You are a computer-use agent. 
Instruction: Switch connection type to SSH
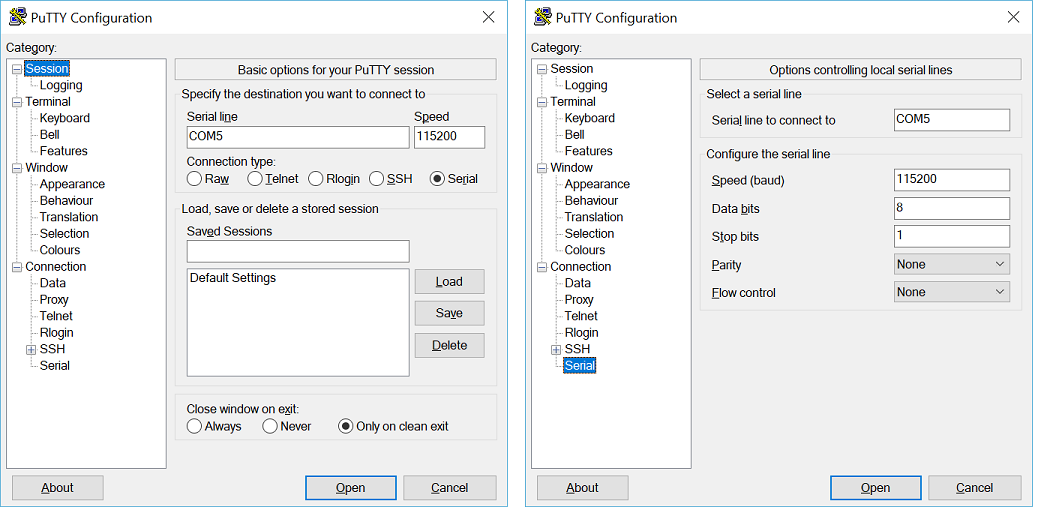377,179
